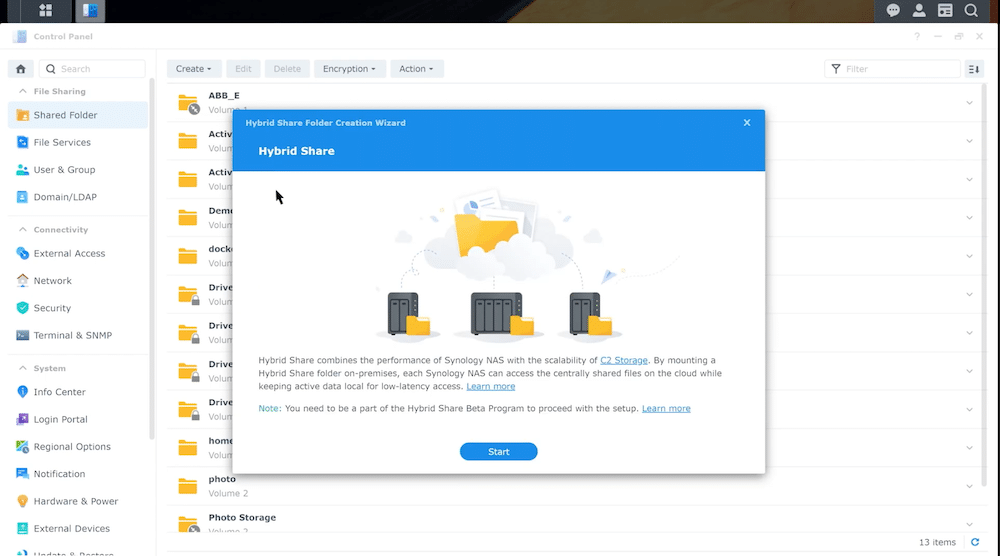Open Control Panel help question mark
Viewport: 1000px width, 556px height.
[x=917, y=36]
